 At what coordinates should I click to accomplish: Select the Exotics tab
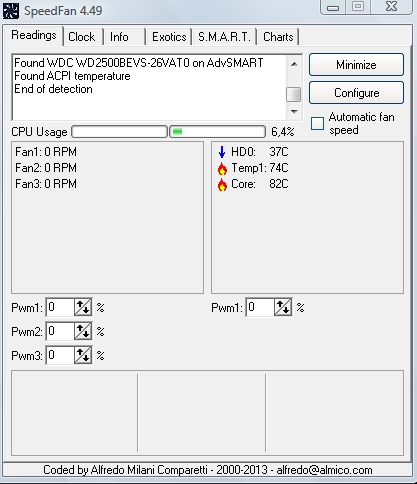pyautogui.click(x=169, y=37)
